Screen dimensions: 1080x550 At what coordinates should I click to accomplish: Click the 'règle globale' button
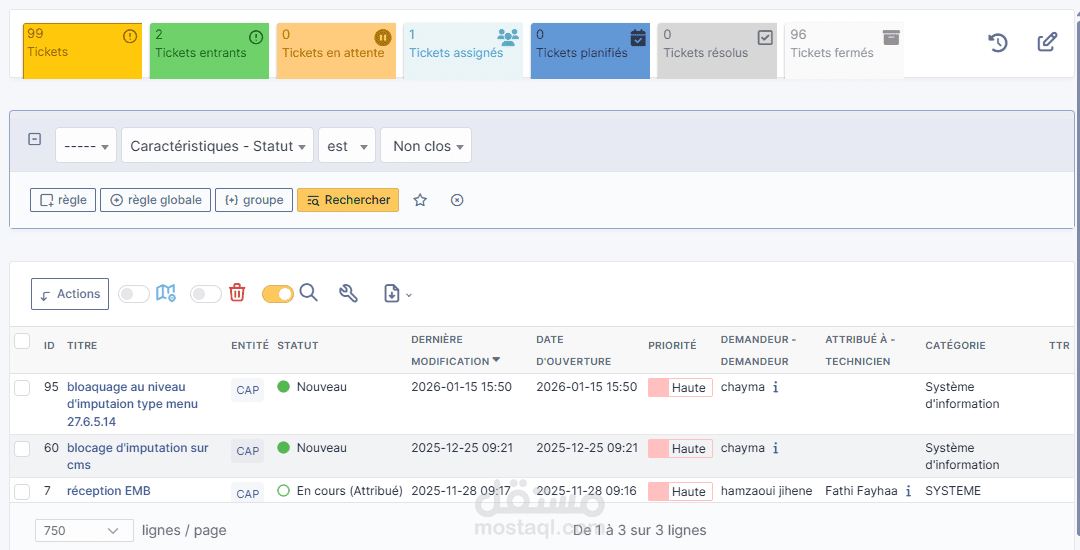click(x=156, y=200)
